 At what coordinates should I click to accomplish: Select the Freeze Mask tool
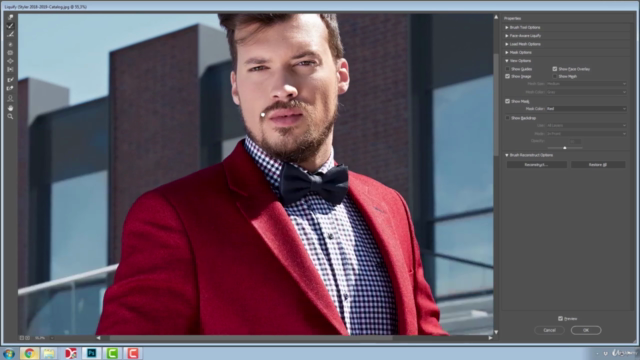(x=10, y=80)
